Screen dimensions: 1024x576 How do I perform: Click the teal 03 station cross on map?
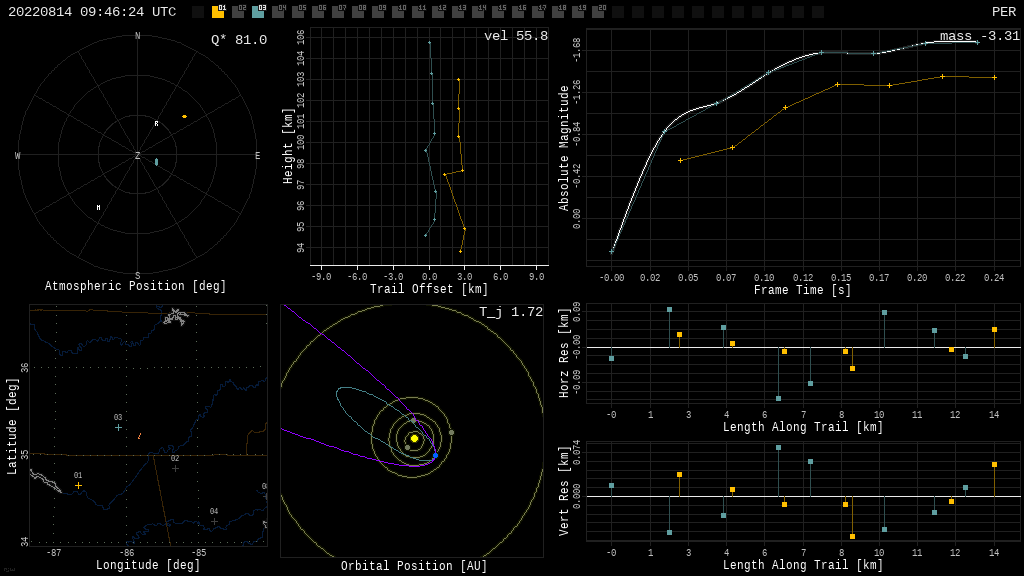point(118,427)
